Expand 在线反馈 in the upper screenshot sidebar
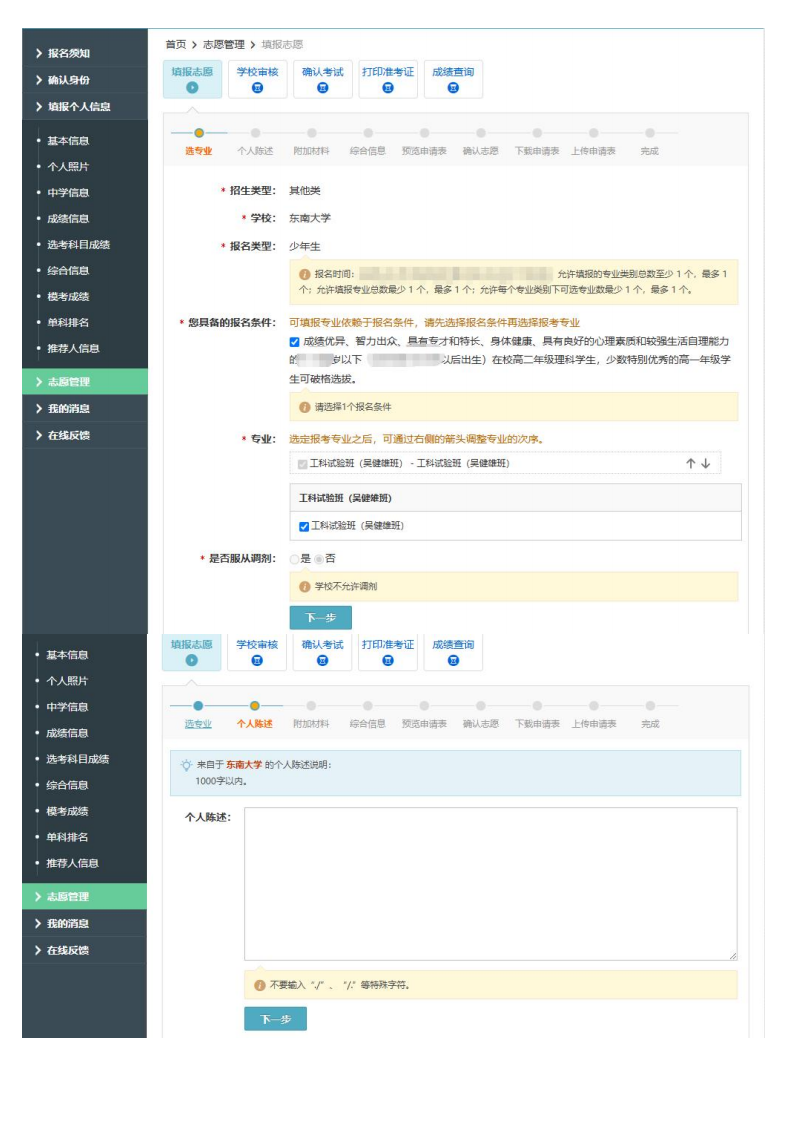The height and width of the screenshot is (1123, 794). (x=84, y=435)
